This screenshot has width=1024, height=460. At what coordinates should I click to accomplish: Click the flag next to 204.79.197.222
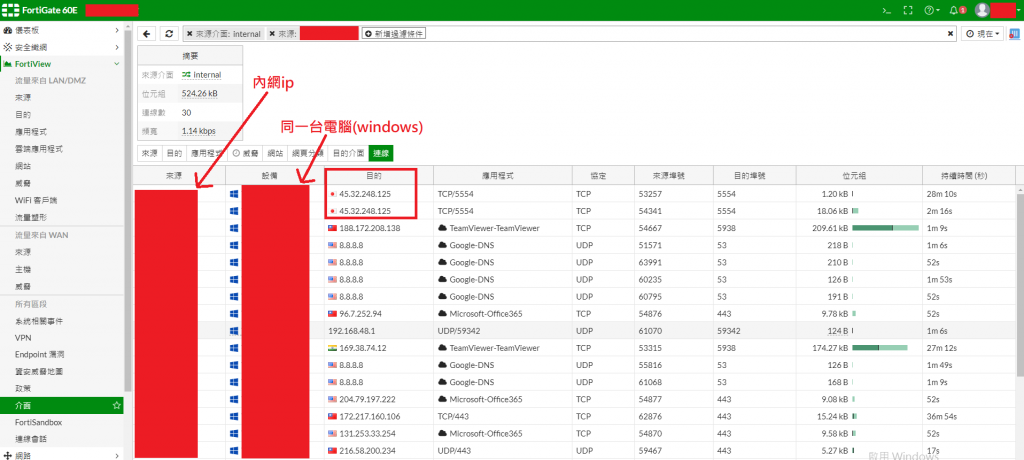pyautogui.click(x=332, y=399)
